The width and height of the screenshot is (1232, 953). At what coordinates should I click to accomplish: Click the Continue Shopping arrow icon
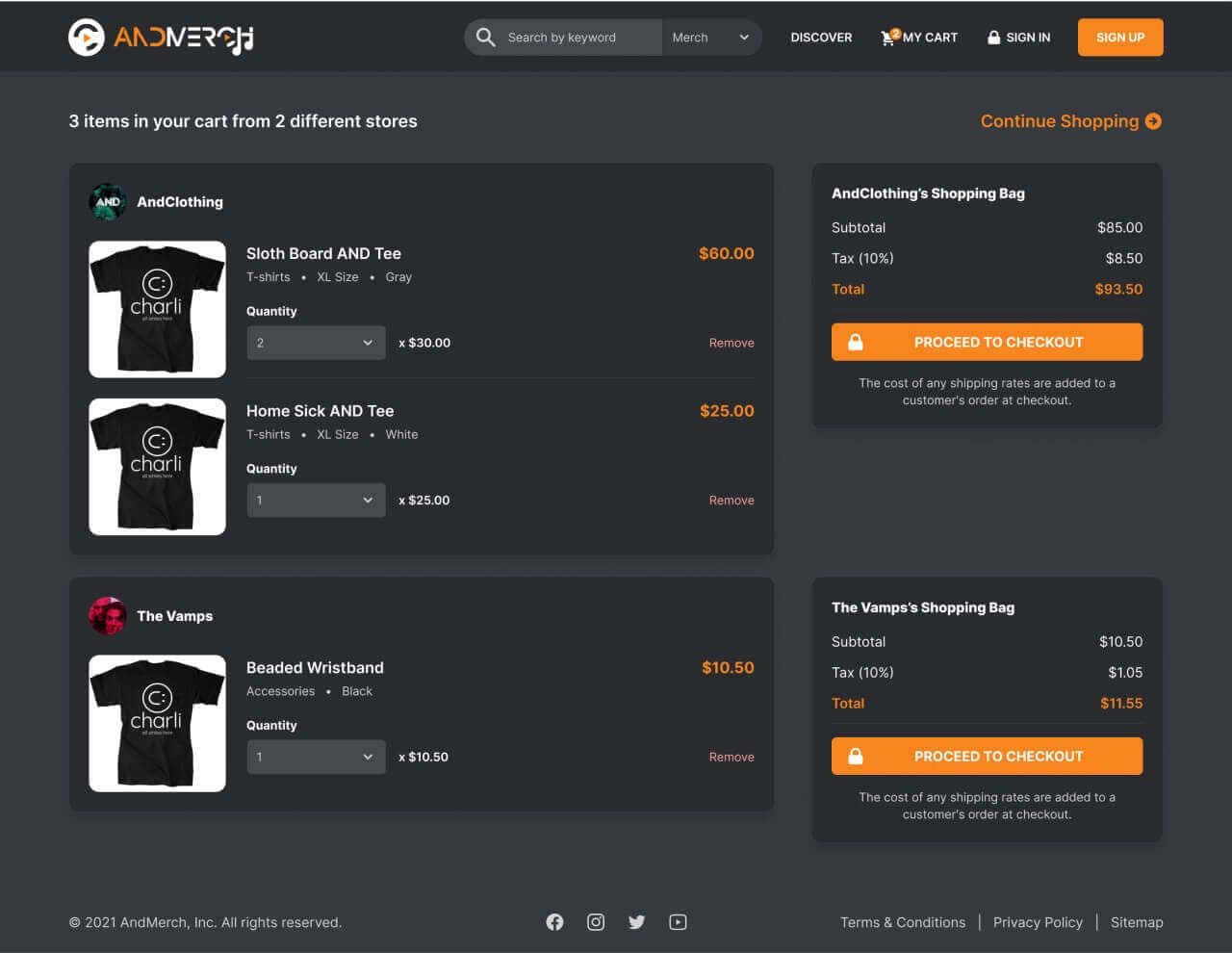point(1153,121)
